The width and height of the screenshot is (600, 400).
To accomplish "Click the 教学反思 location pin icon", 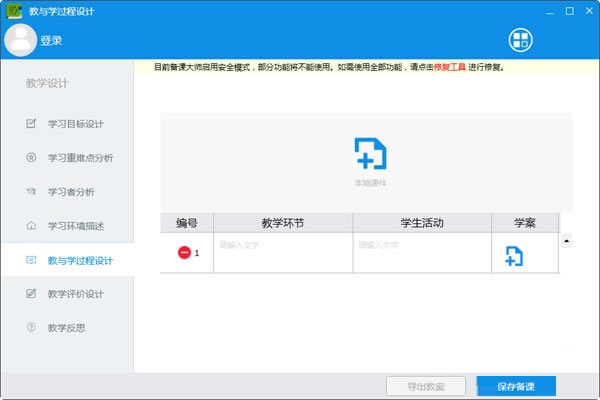I will point(30,328).
